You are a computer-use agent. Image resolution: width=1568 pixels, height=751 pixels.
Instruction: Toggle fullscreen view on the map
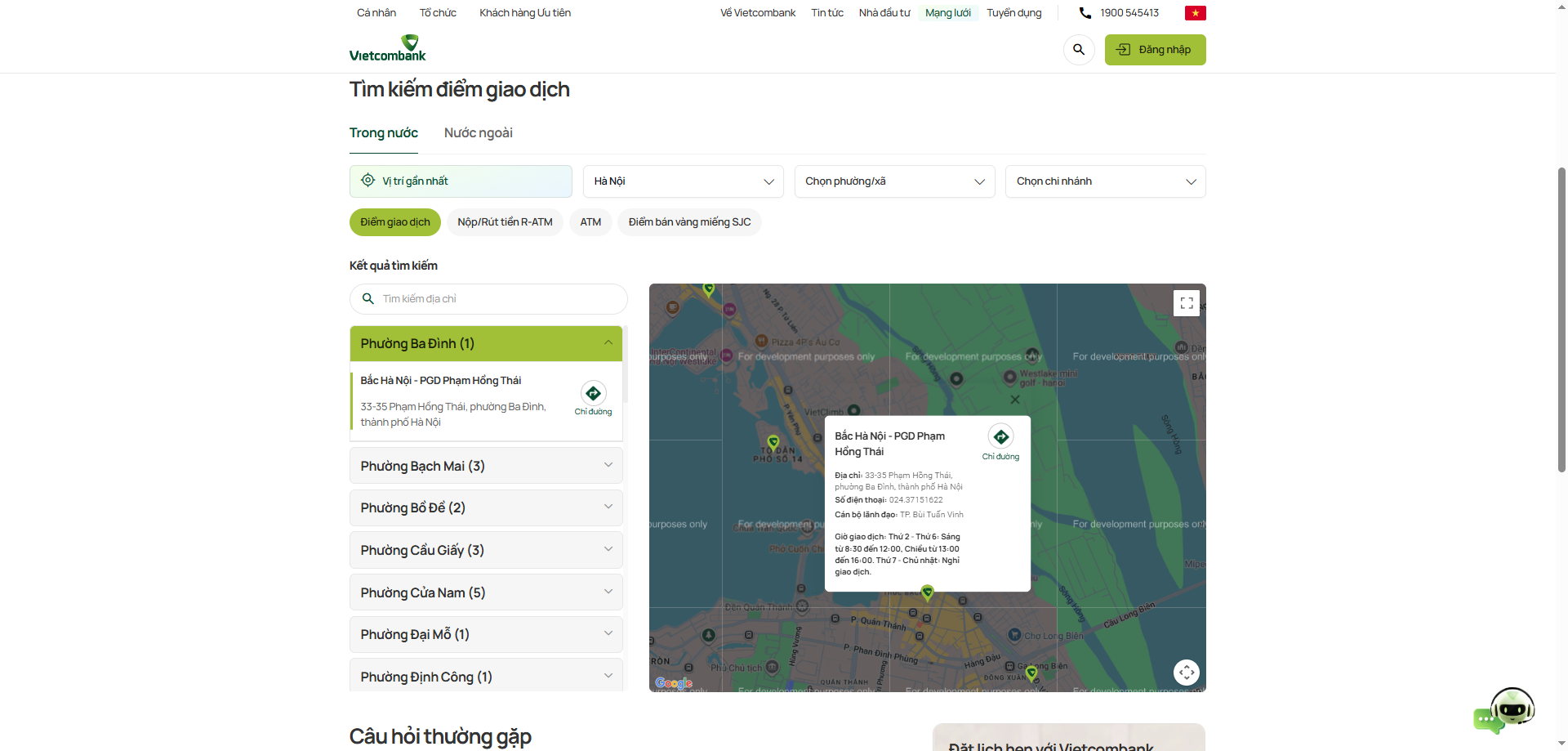click(x=1186, y=303)
